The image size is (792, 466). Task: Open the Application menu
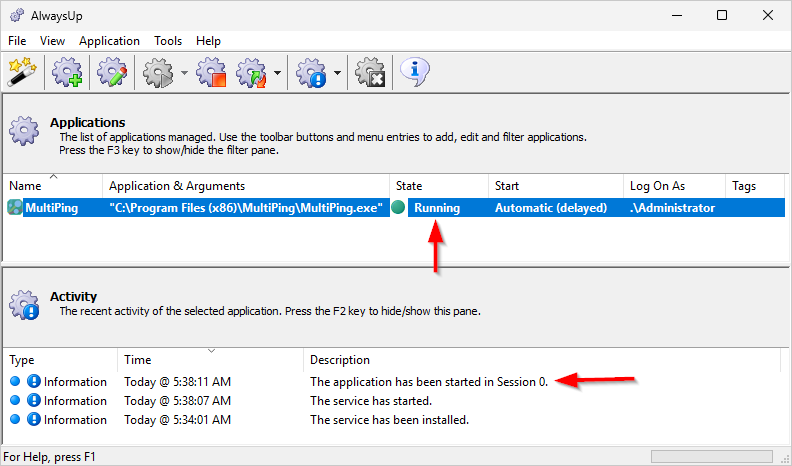point(109,41)
